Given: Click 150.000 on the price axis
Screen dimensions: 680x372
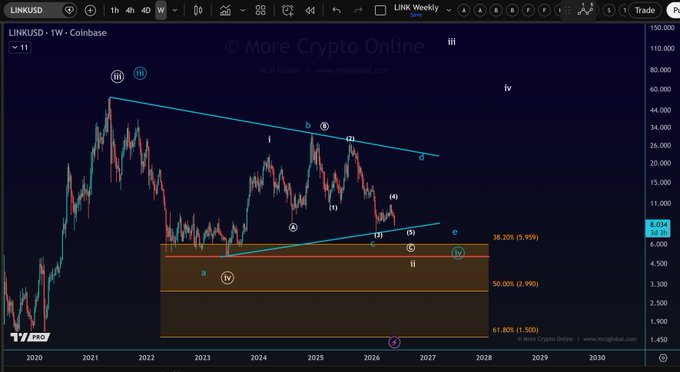Looking at the screenshot, I should tap(662, 27).
